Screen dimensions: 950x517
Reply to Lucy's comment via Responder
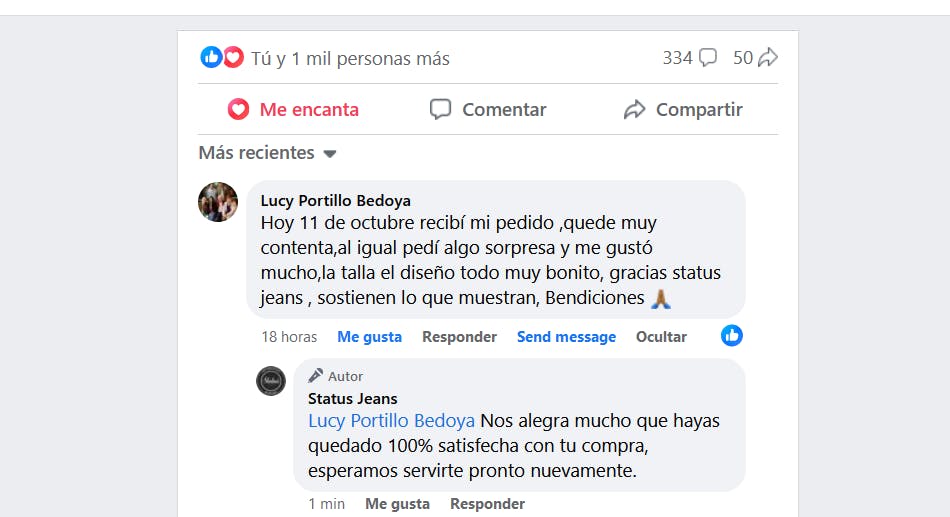(x=459, y=337)
